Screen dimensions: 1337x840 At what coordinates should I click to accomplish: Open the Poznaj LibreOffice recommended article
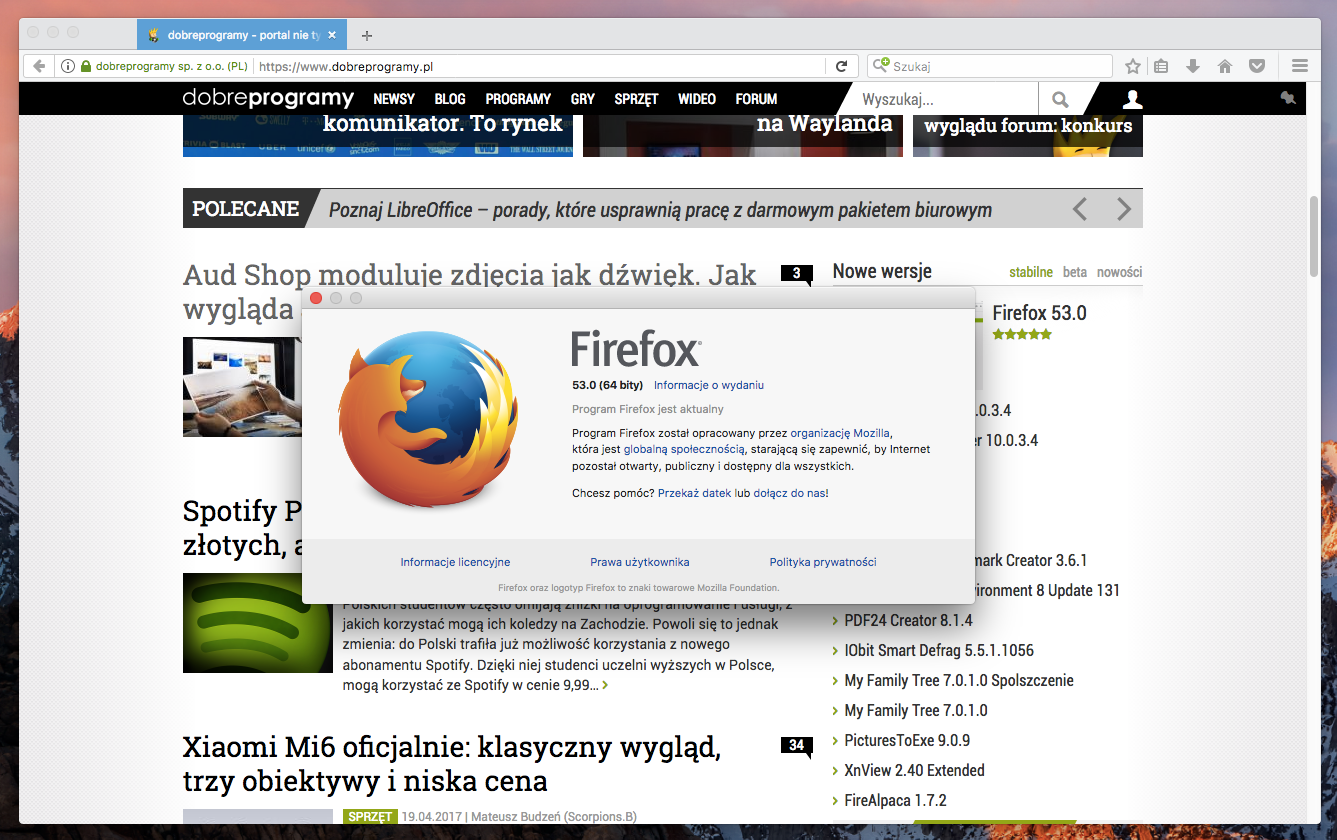pos(660,210)
